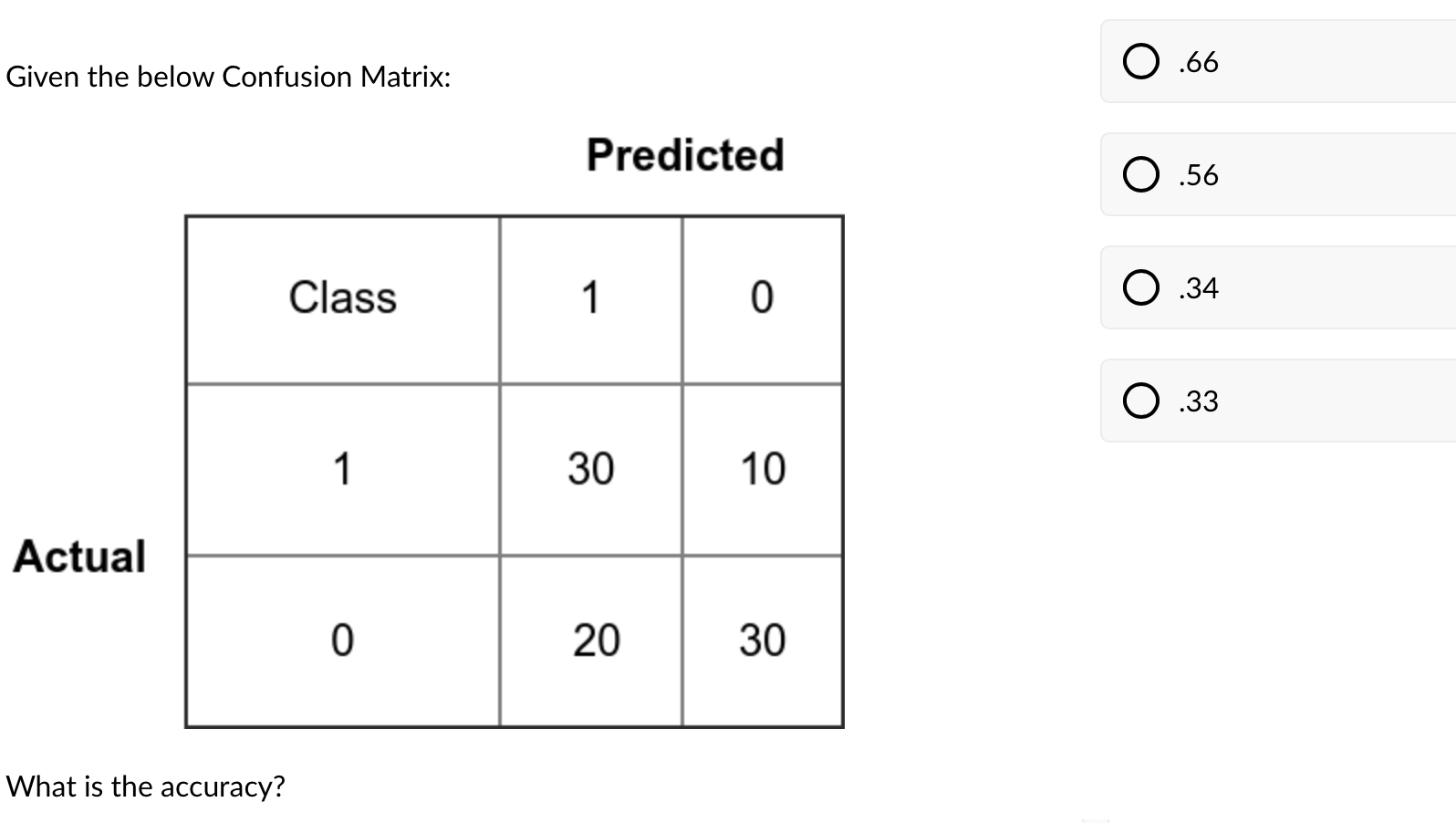The height and width of the screenshot is (823, 1456).
Task: Click the cell containing 30 true positives
Action: pos(591,469)
